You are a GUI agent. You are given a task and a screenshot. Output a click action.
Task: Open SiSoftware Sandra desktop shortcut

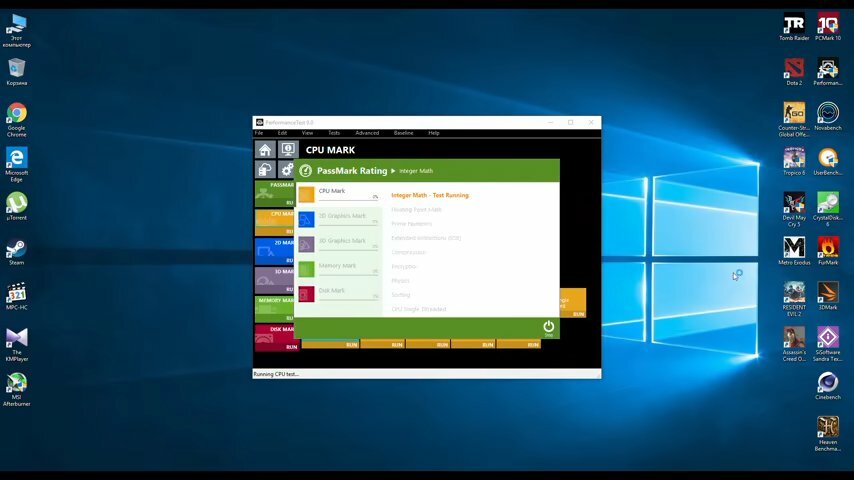828,344
